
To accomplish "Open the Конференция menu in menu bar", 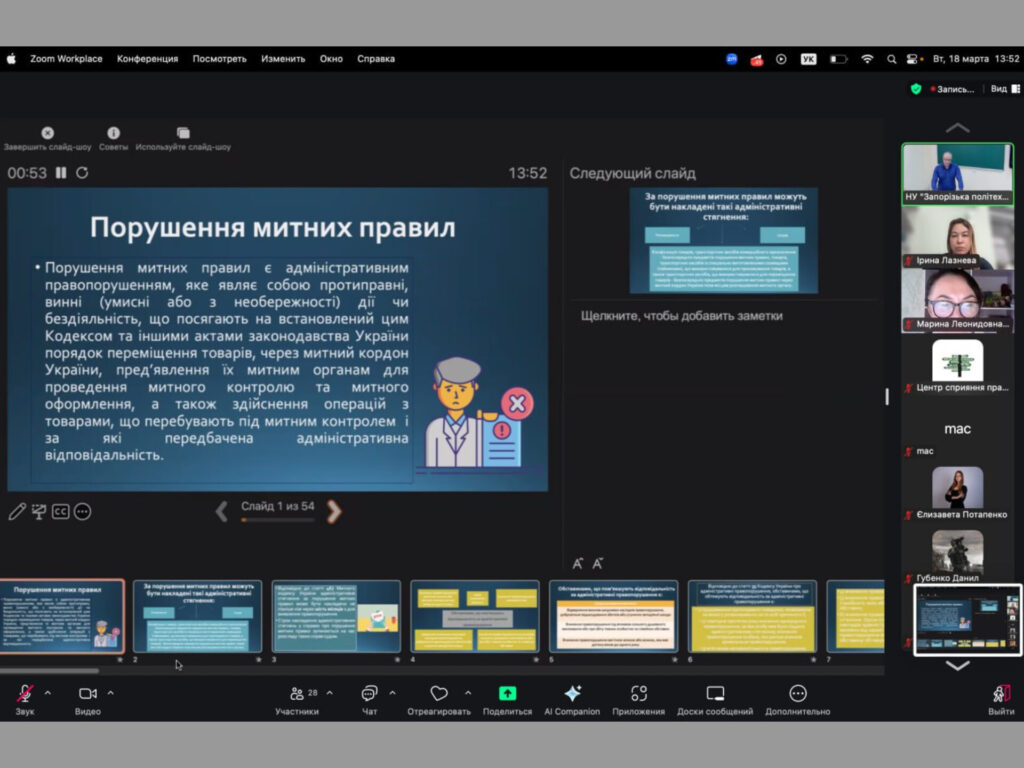I will [147, 59].
